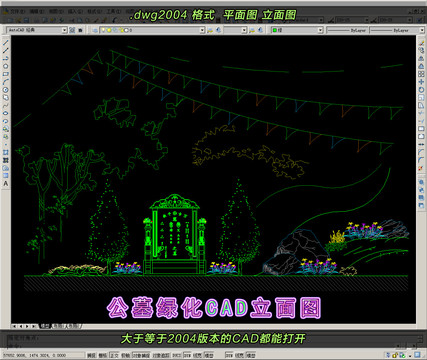Image resolution: width=427 pixels, height=360 pixels.
Task: Select the Multiline Text 'A' tool
Action: point(6,184)
